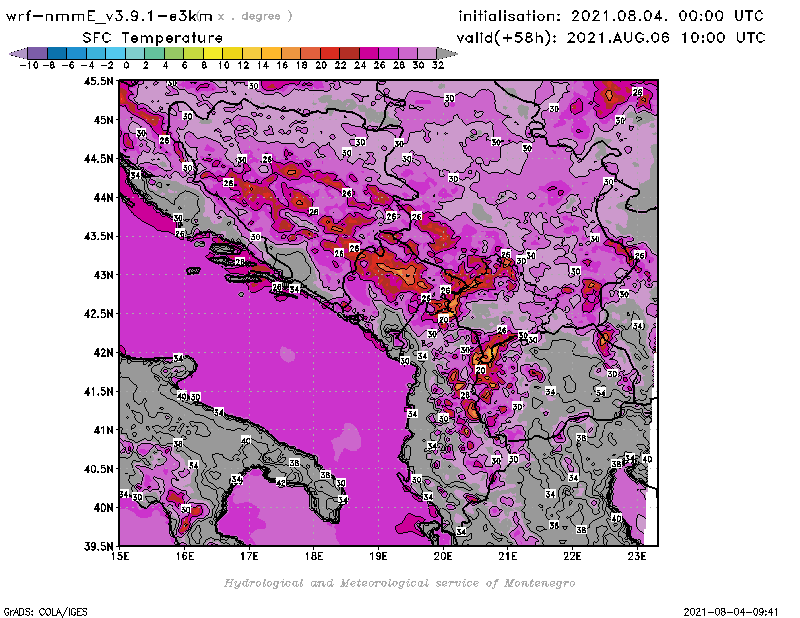Click the '45.5N' latitude label
Viewport: 800px width, 618px height.
pyautogui.click(x=98, y=81)
